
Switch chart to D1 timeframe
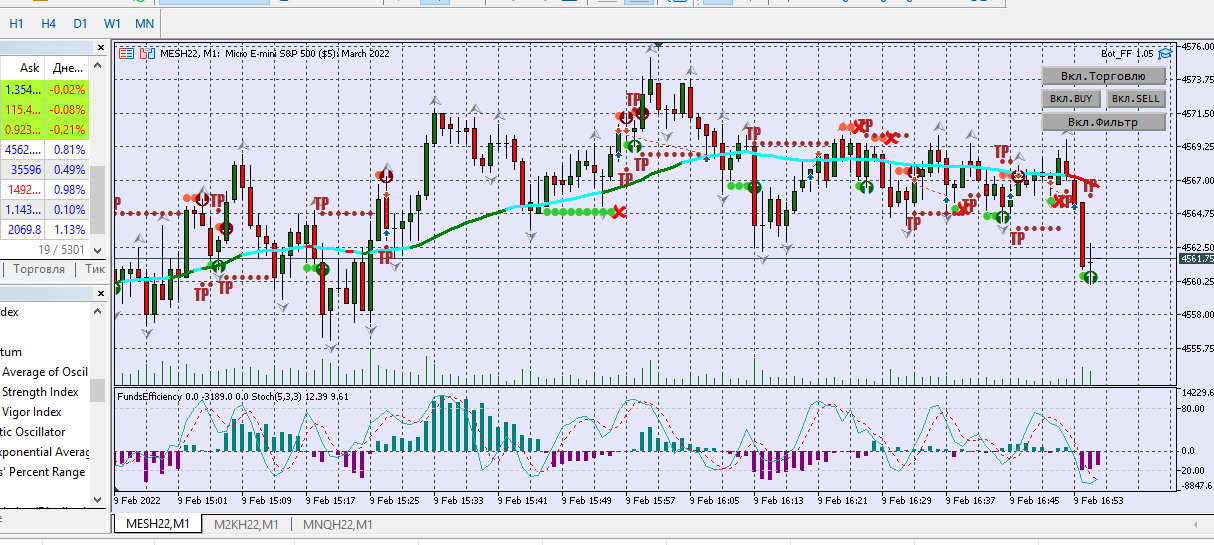pos(81,22)
